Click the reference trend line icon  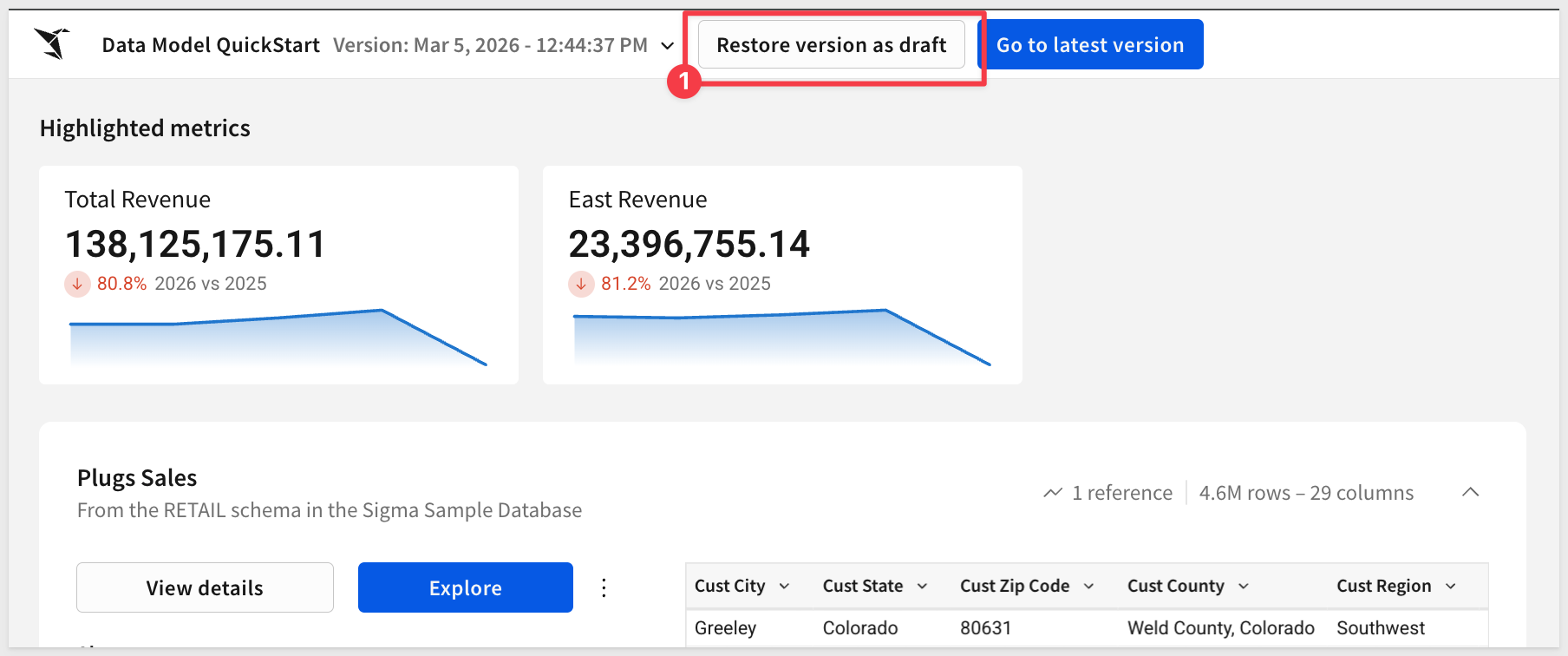(x=1053, y=493)
